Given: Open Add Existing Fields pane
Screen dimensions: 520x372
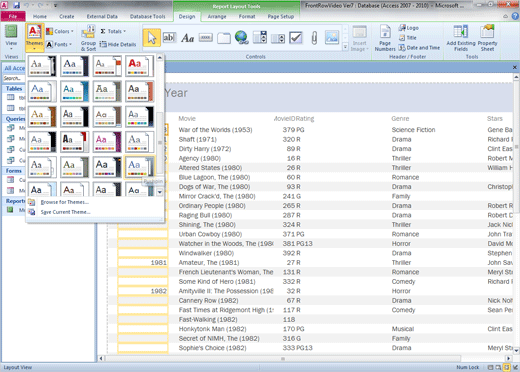Looking at the screenshot, I should pos(461,38).
